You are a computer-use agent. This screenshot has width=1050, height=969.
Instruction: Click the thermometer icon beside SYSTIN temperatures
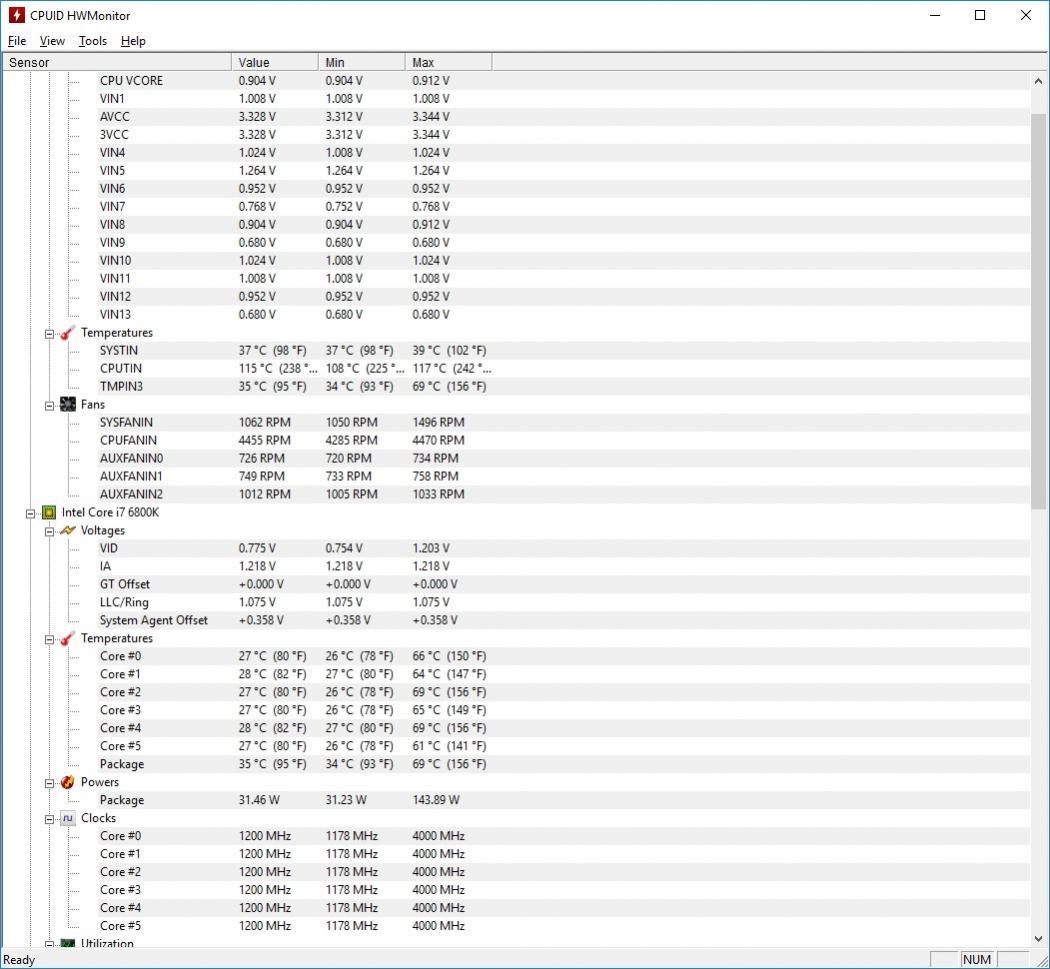(x=68, y=333)
